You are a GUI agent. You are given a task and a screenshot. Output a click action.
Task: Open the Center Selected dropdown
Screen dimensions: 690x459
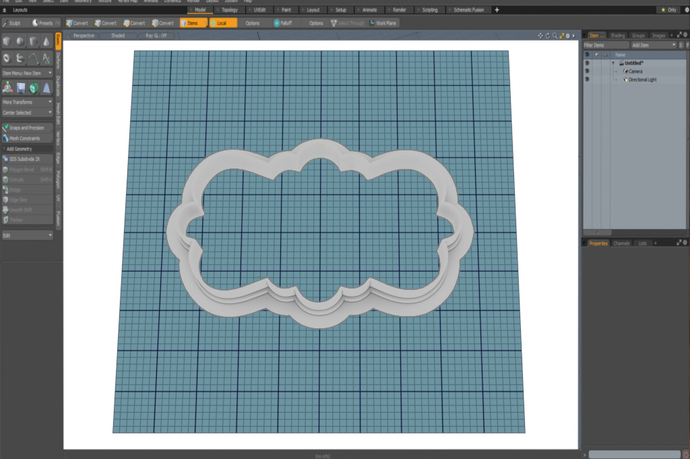[x=27, y=113]
